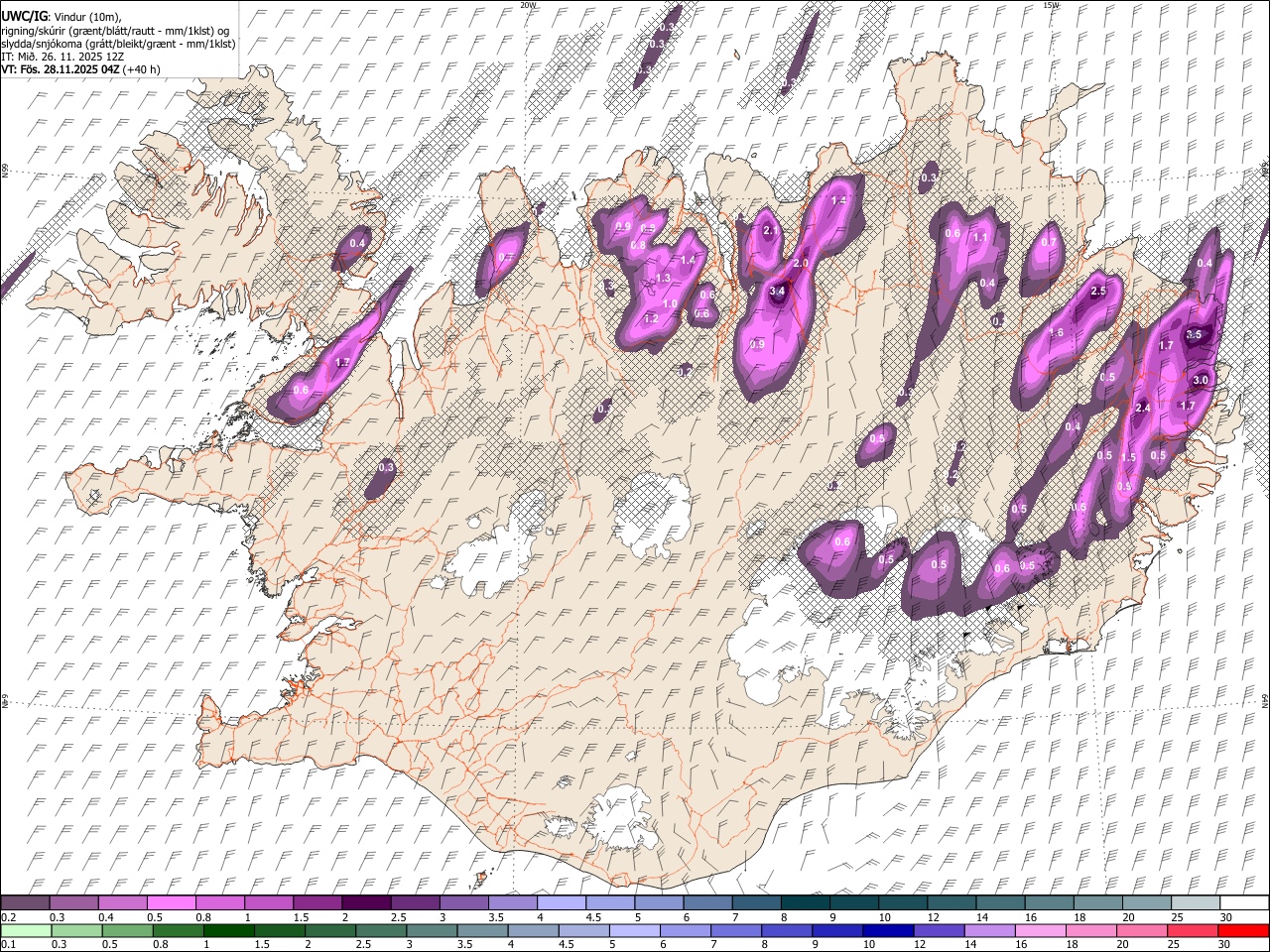Click the darkest purple 2 swatch in top legend
1270x952 pixels.
(x=365, y=902)
